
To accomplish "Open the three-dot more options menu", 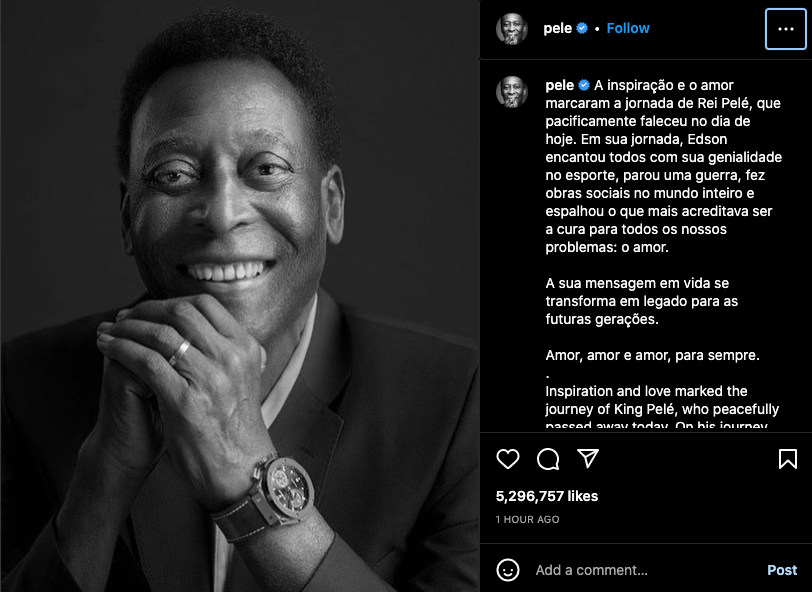I will coord(786,29).
